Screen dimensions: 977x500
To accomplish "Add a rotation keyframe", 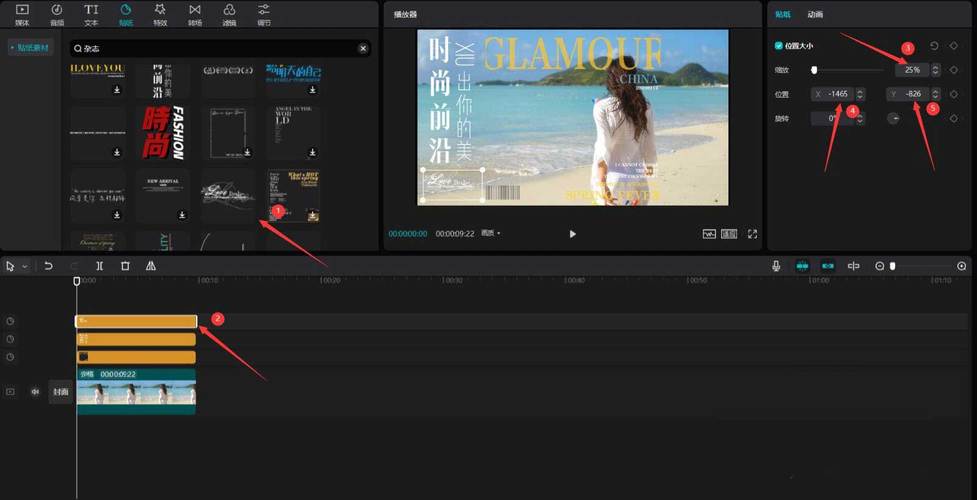I will tap(953, 118).
